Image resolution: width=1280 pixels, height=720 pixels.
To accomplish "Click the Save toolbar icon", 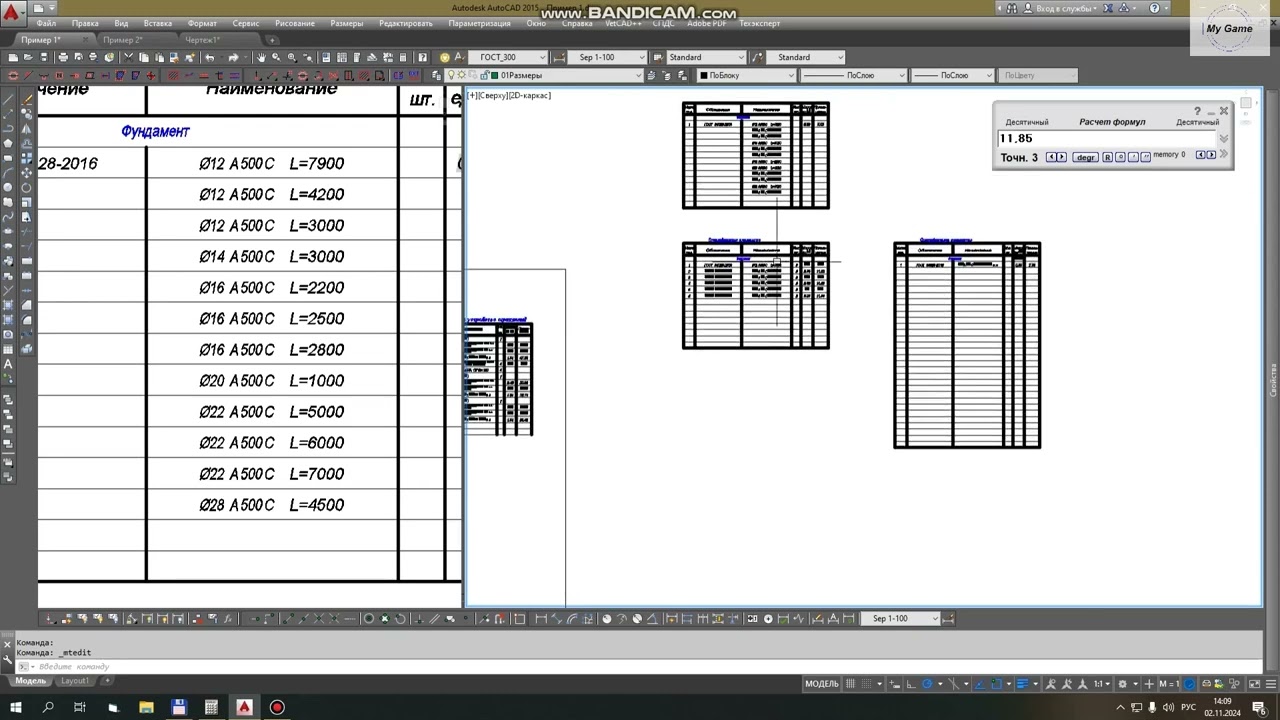I will tap(43, 57).
